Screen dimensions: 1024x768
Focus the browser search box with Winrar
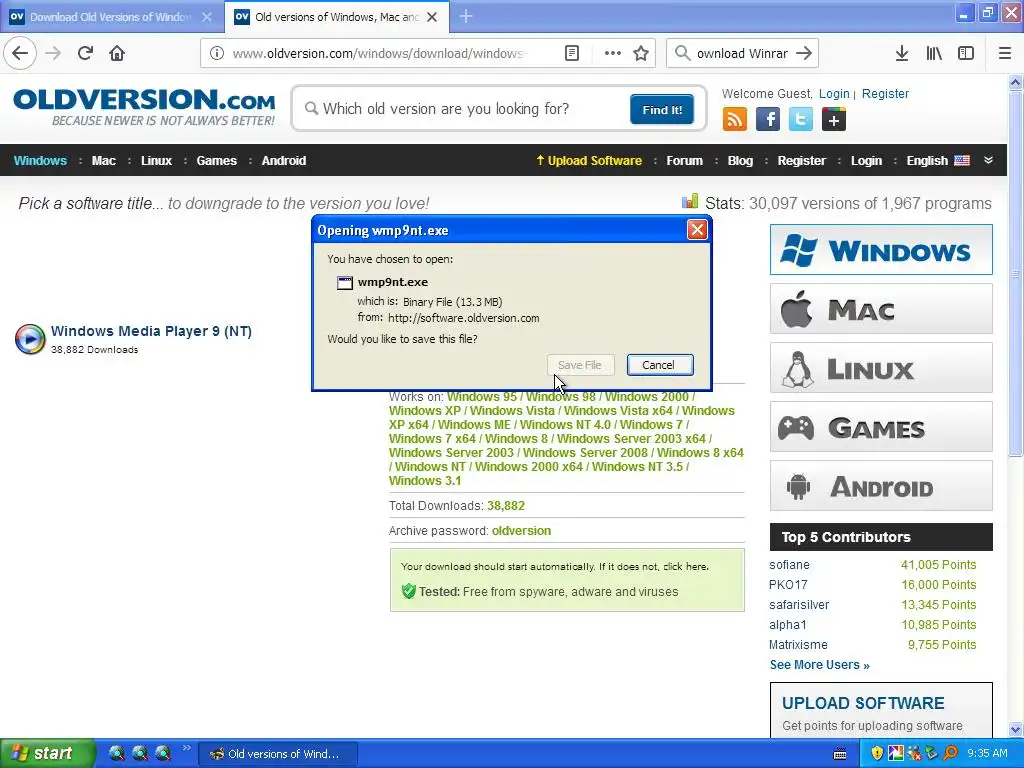[x=742, y=54]
